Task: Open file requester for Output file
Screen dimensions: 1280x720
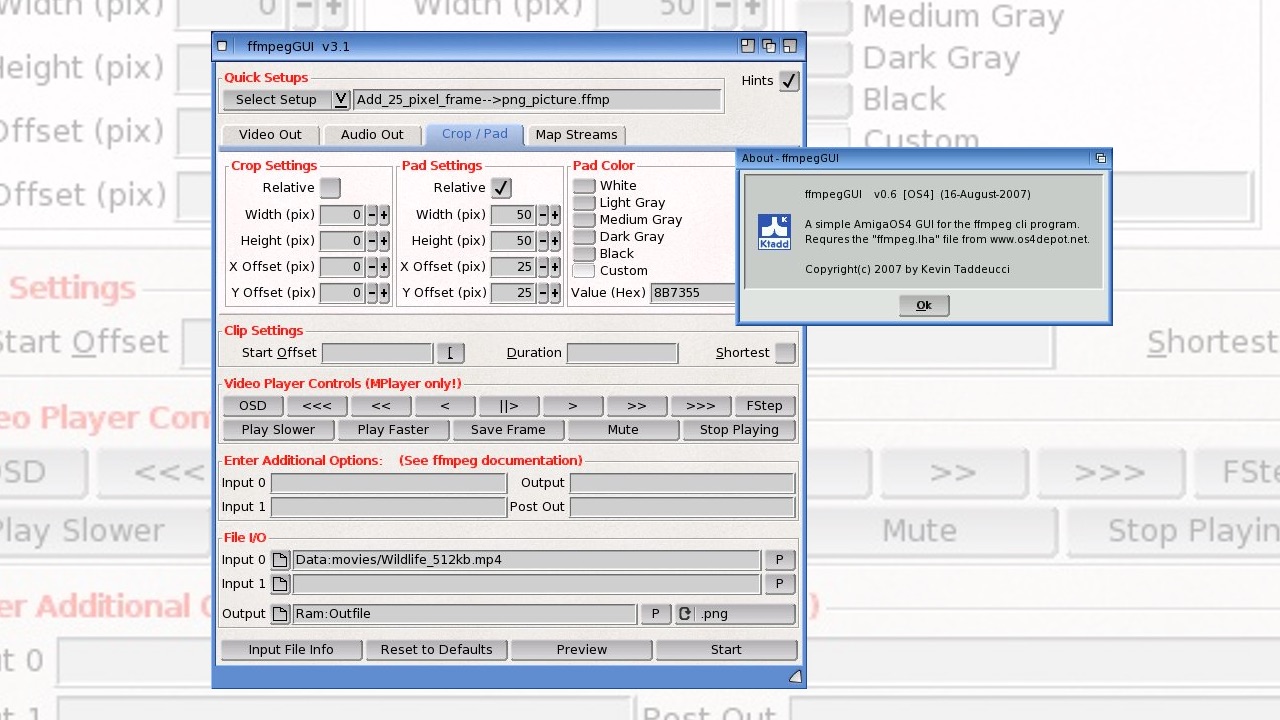Action: click(x=281, y=614)
